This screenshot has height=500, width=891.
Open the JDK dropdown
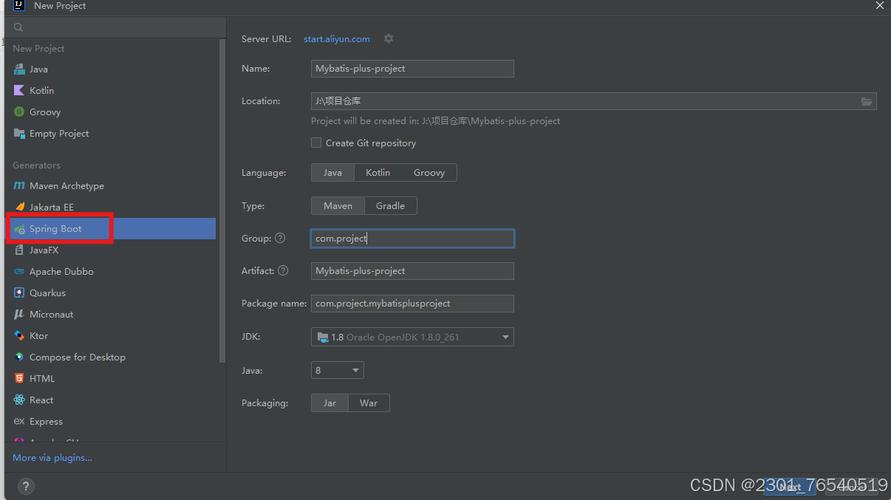coord(413,337)
